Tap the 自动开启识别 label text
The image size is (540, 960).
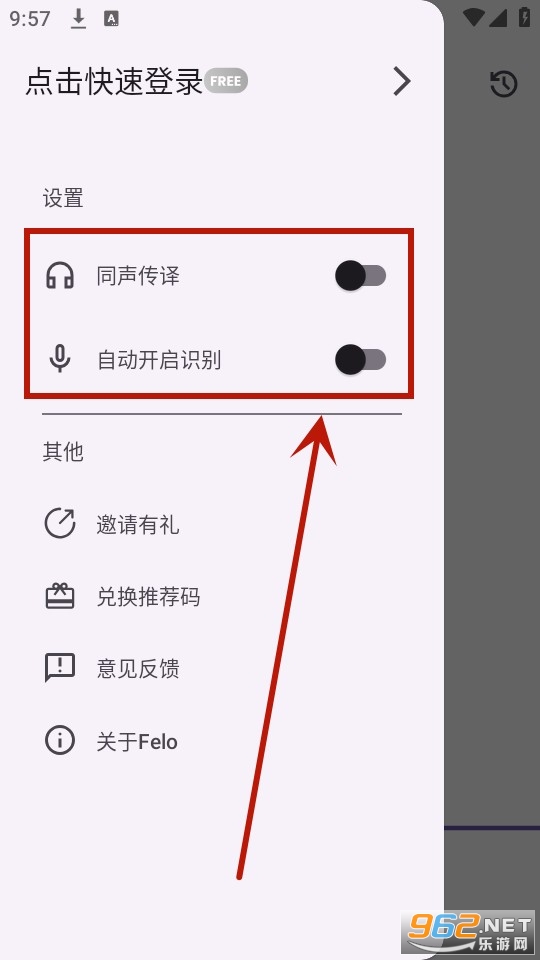[x=159, y=359]
